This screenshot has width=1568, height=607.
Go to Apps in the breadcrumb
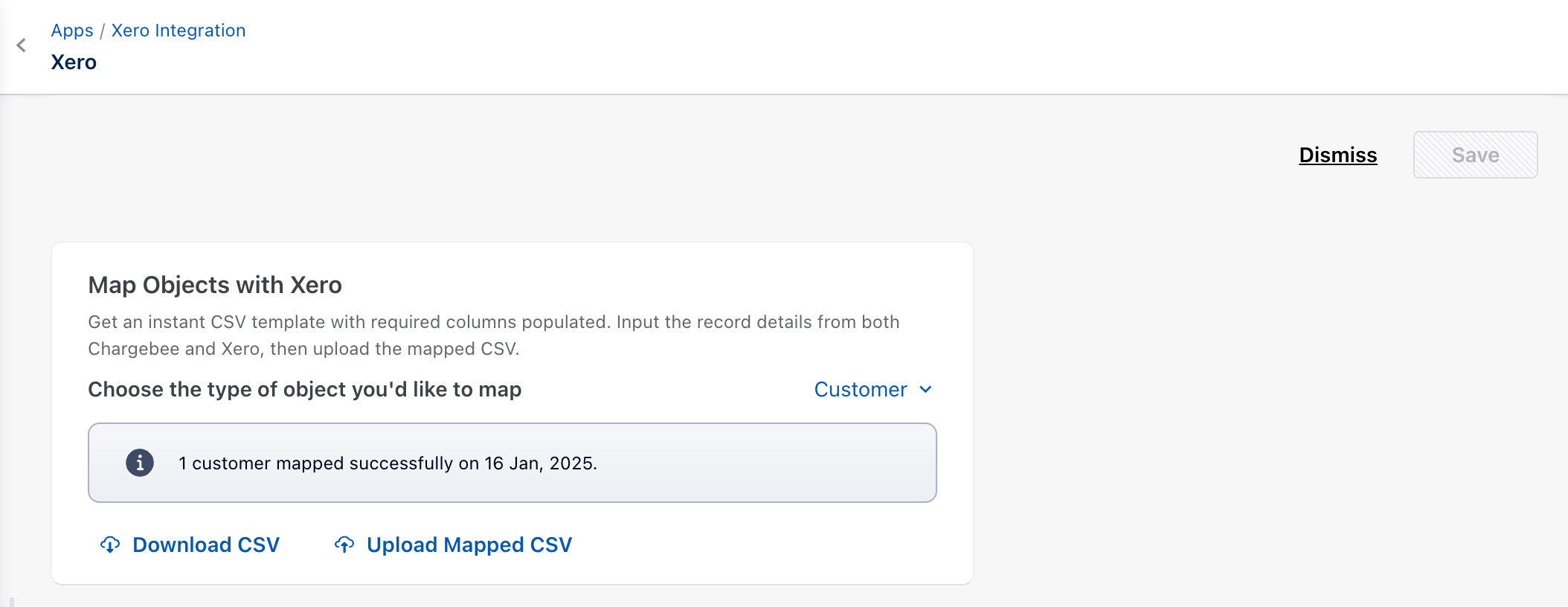pyautogui.click(x=72, y=30)
